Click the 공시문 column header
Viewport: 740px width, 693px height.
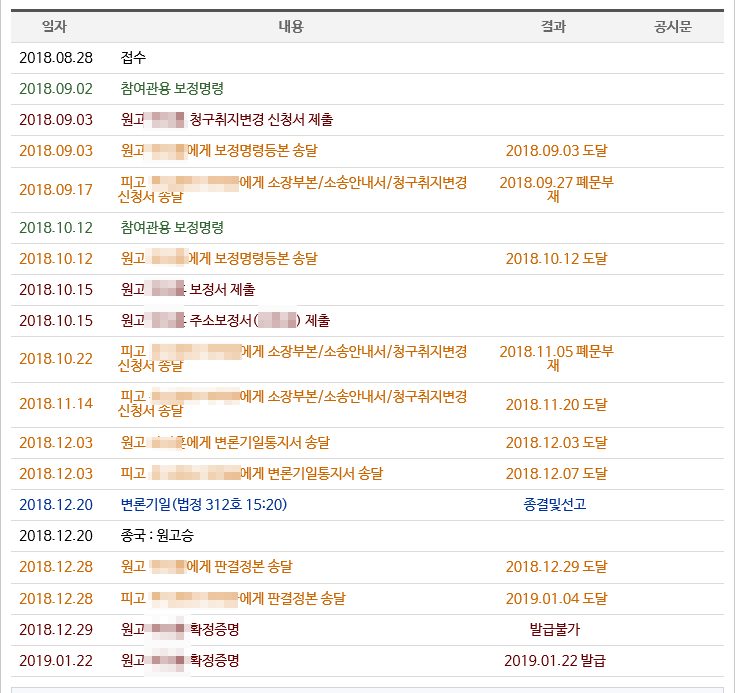pyautogui.click(x=672, y=27)
